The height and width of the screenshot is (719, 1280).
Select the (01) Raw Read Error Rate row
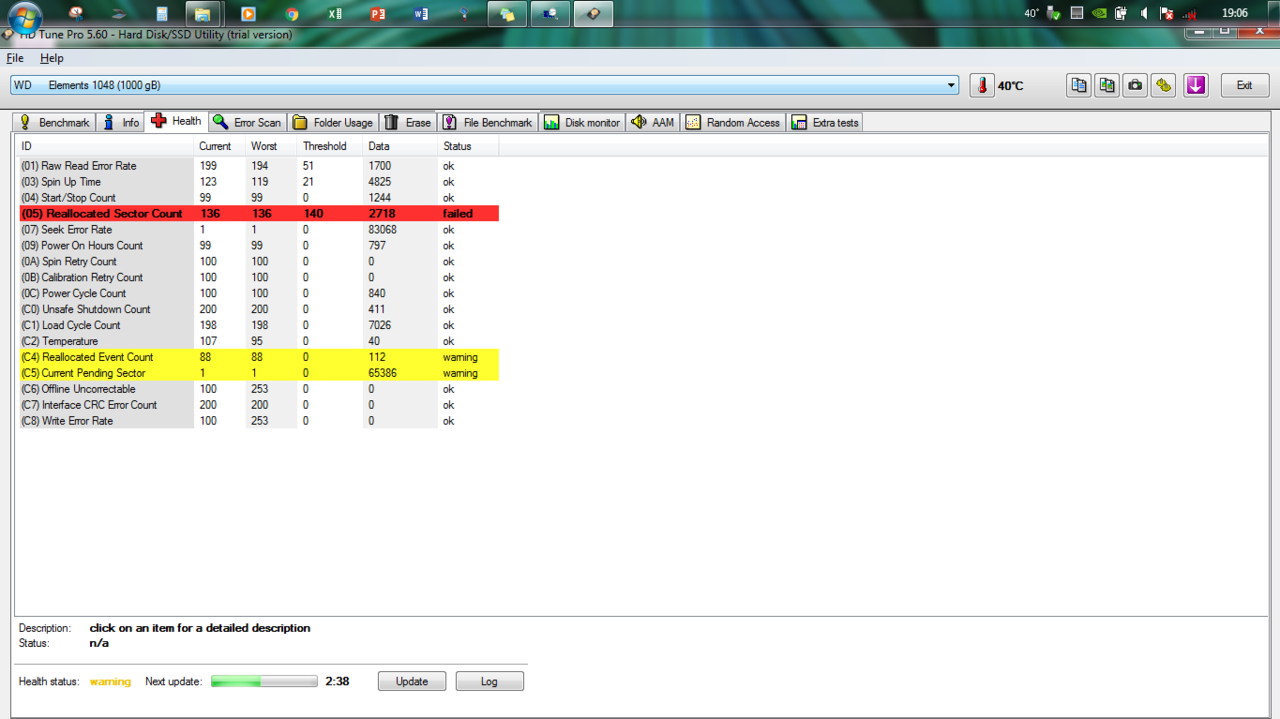click(258, 166)
